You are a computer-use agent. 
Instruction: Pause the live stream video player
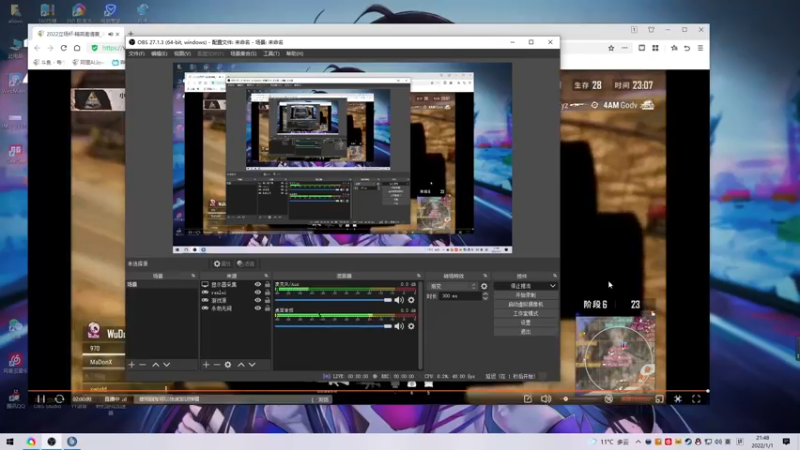pyautogui.click(x=41, y=399)
